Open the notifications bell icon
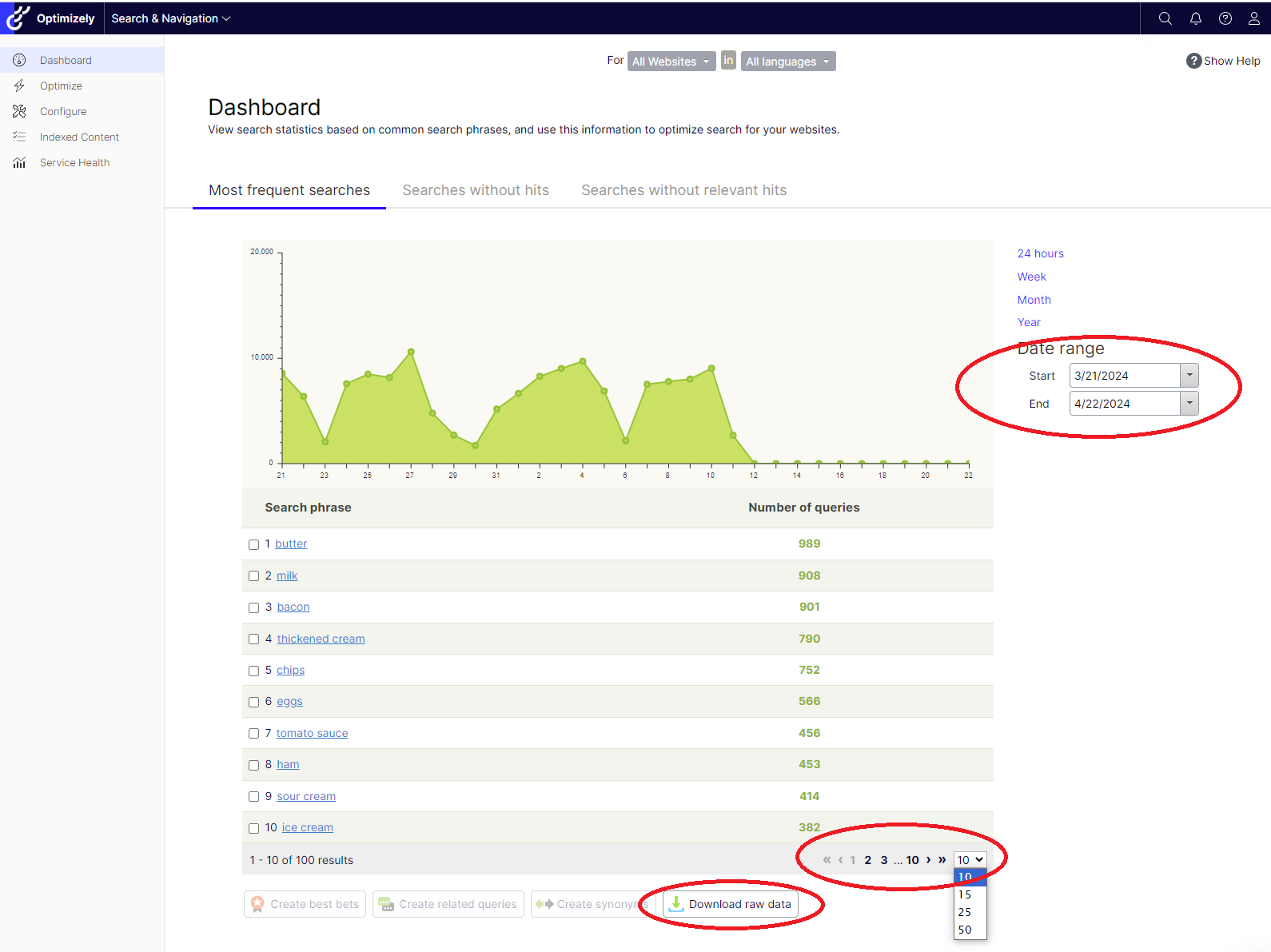Screen dimensions: 1271x952 click(1195, 18)
